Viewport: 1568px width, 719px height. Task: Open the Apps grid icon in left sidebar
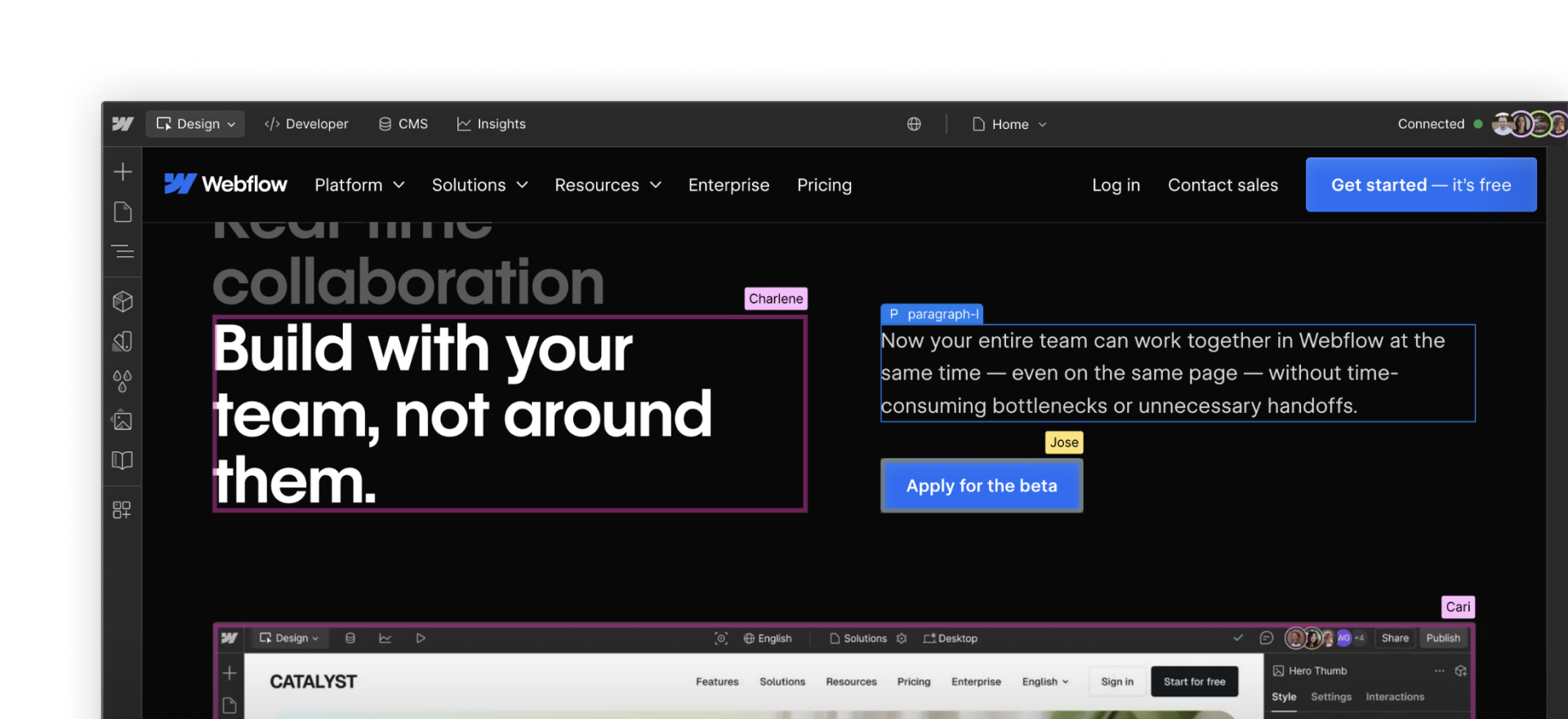122,510
